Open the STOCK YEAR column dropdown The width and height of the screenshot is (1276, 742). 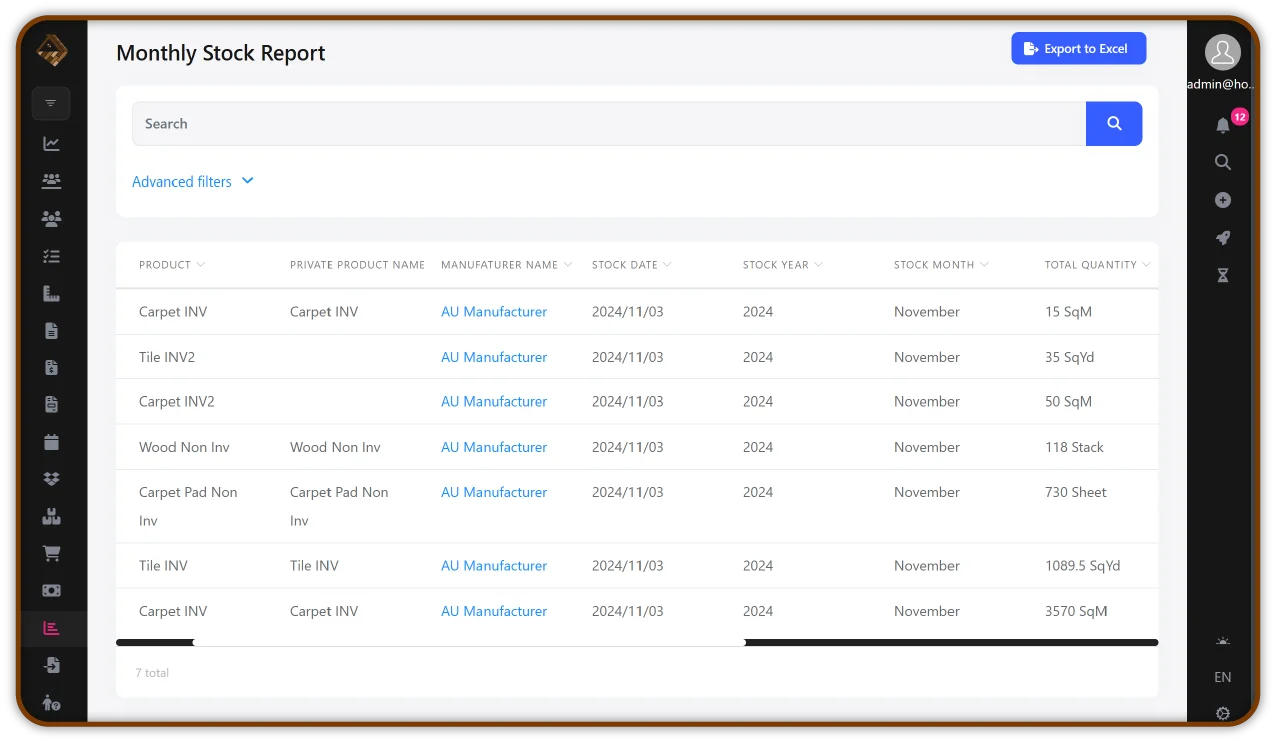coord(818,265)
